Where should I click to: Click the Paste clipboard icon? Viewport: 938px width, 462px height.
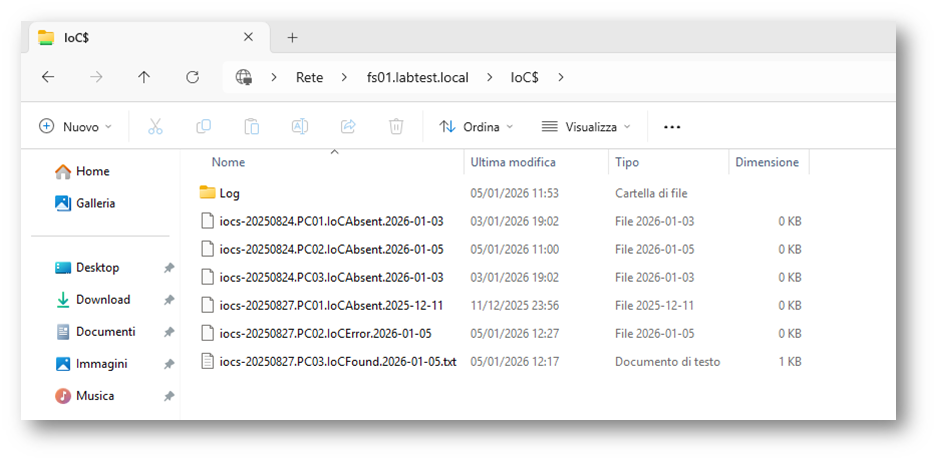251,127
